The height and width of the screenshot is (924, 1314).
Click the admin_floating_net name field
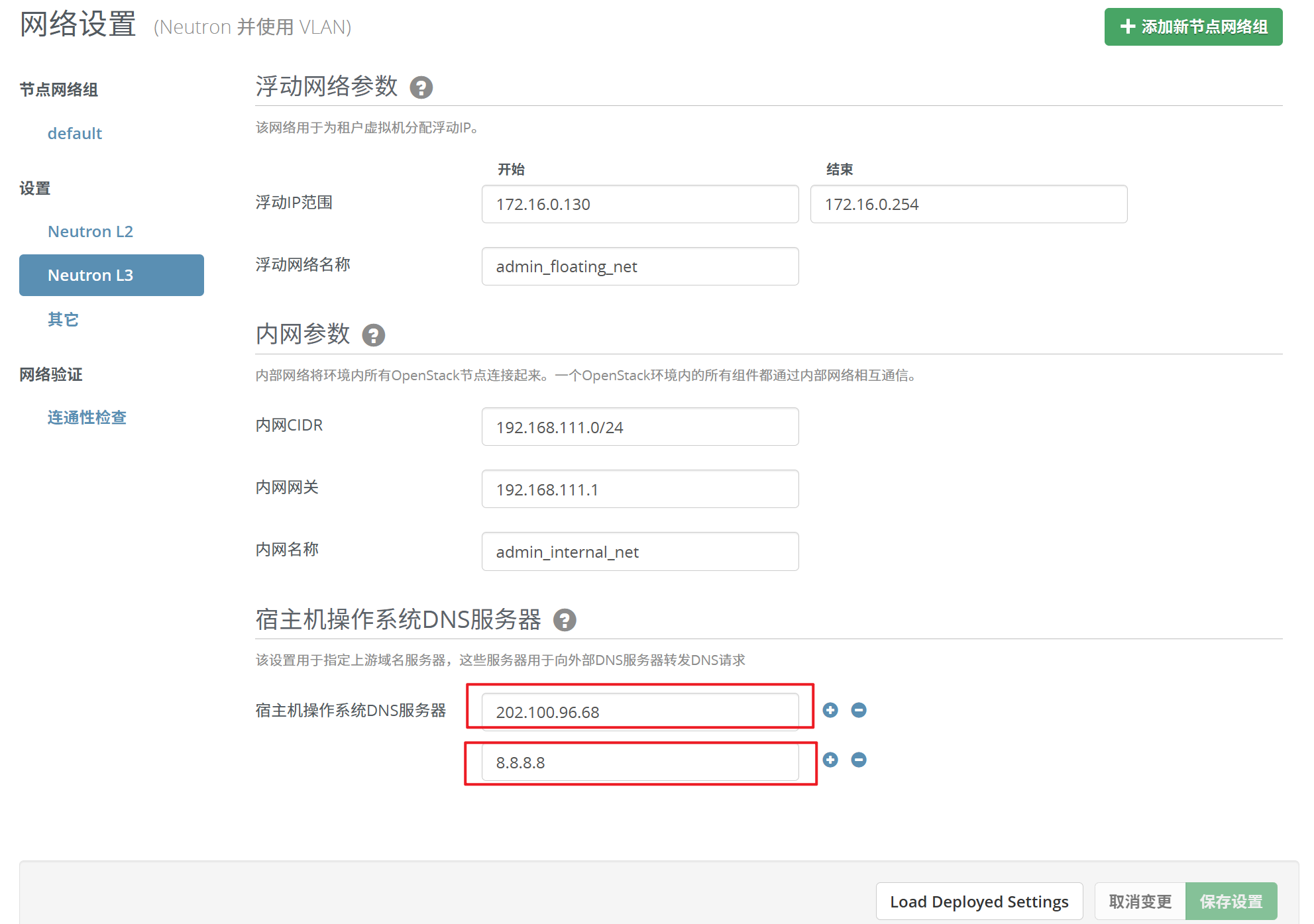(639, 266)
